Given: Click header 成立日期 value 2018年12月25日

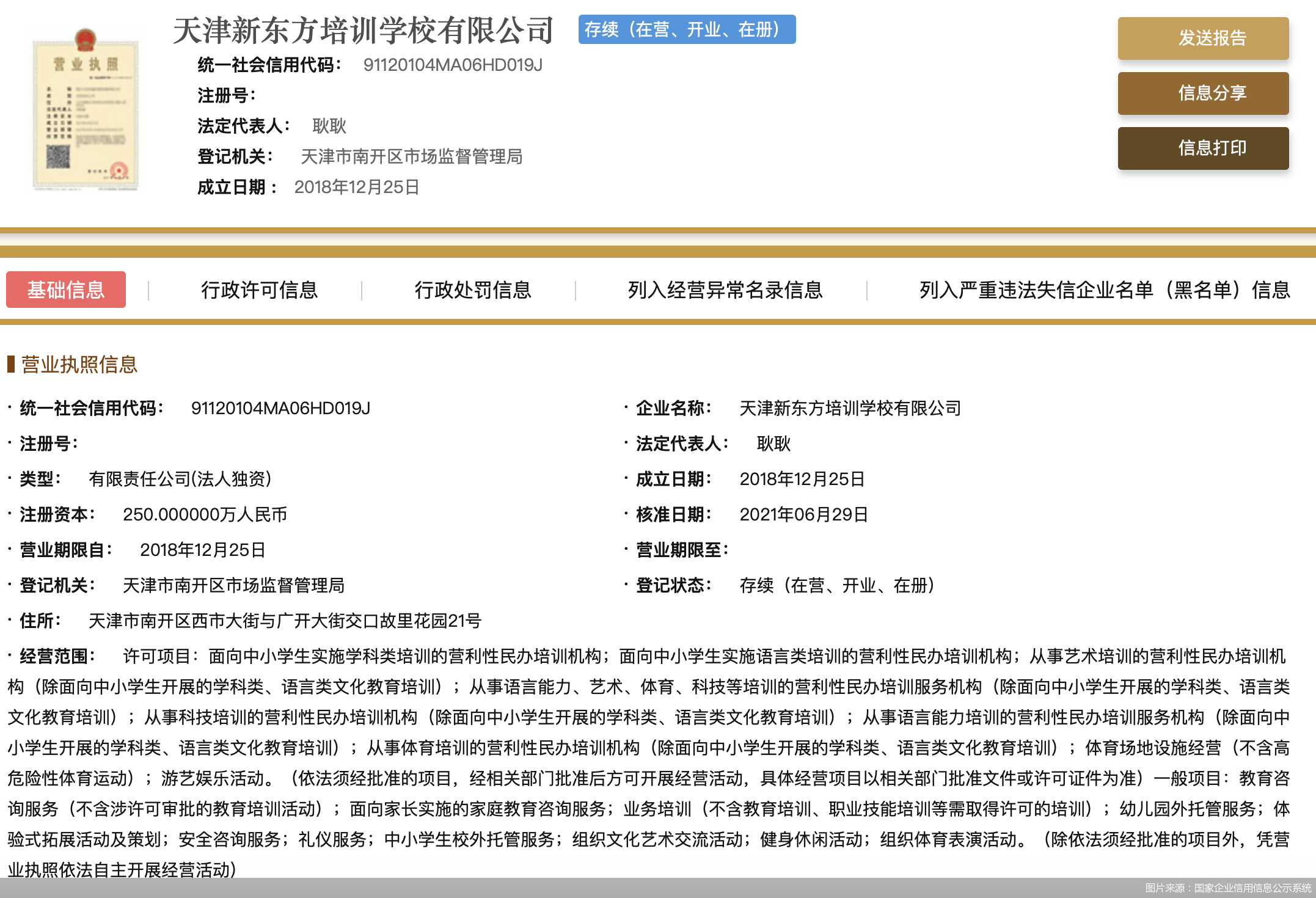Looking at the screenshot, I should tap(357, 187).
